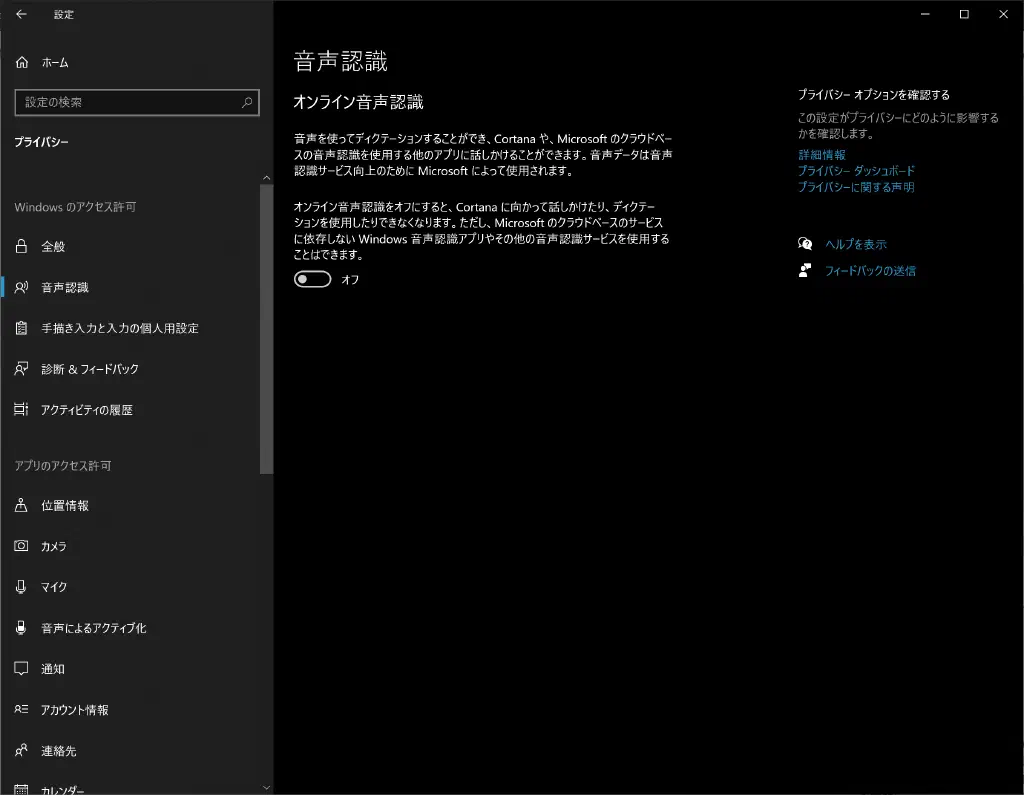Click the 設定の検索 search field
Viewport: 1024px width, 795px height.
125,102
